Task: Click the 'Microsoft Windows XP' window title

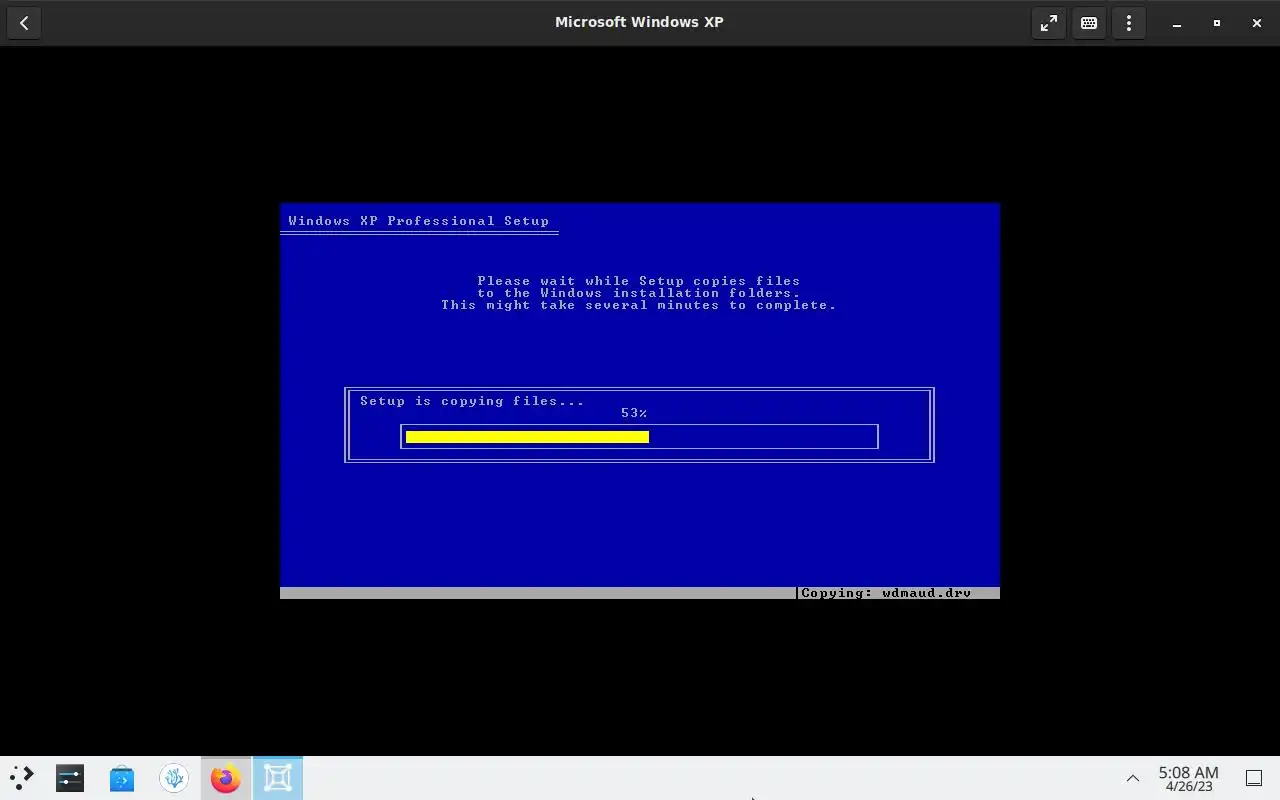Action: click(639, 22)
